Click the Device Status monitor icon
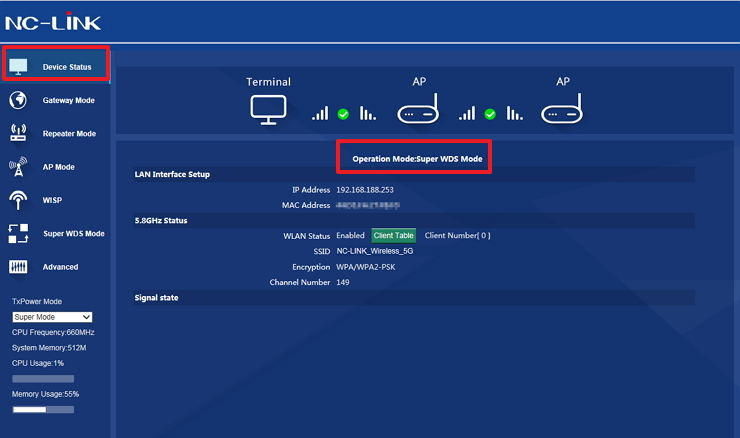 click(x=18, y=67)
